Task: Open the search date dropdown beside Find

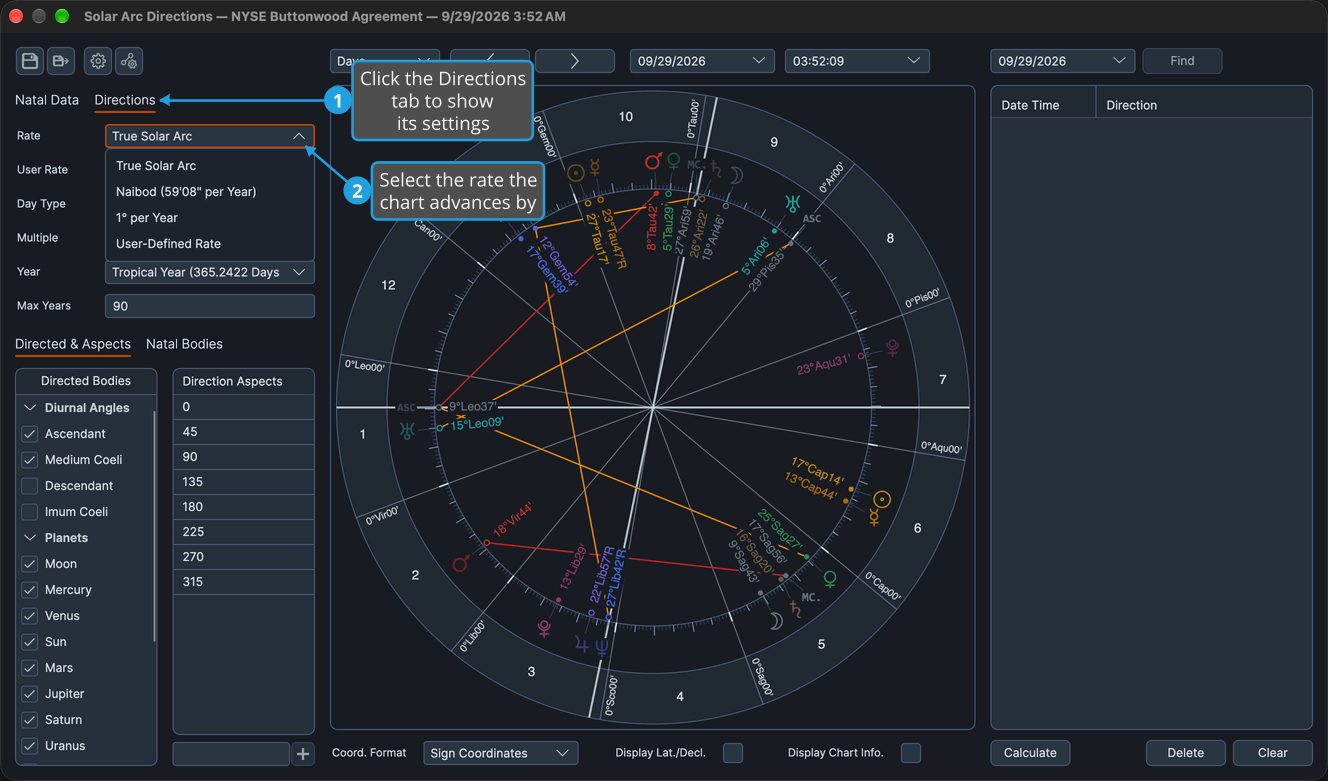Action: (1063, 61)
